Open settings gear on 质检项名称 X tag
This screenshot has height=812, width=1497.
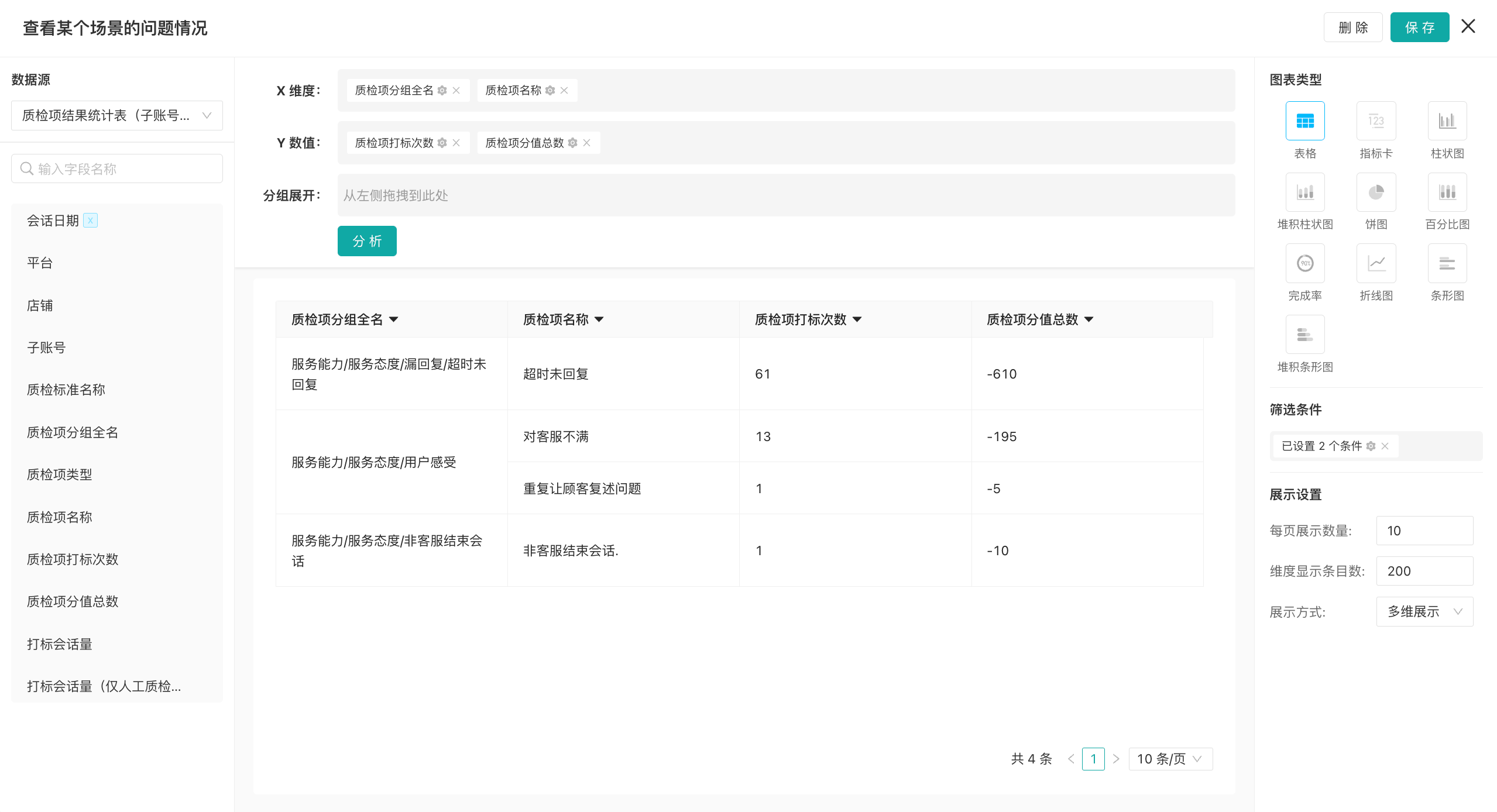(550, 91)
